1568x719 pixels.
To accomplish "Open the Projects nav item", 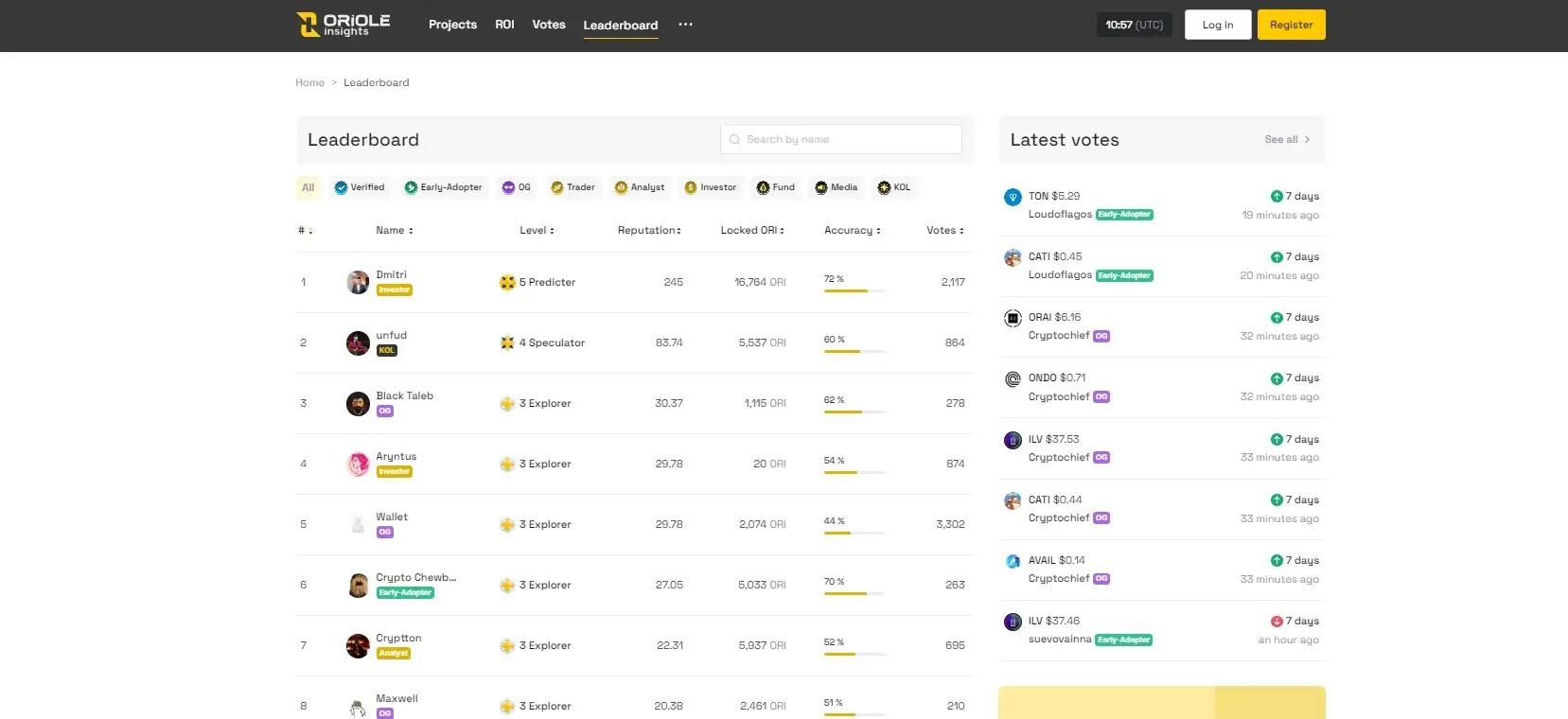I will point(452,25).
